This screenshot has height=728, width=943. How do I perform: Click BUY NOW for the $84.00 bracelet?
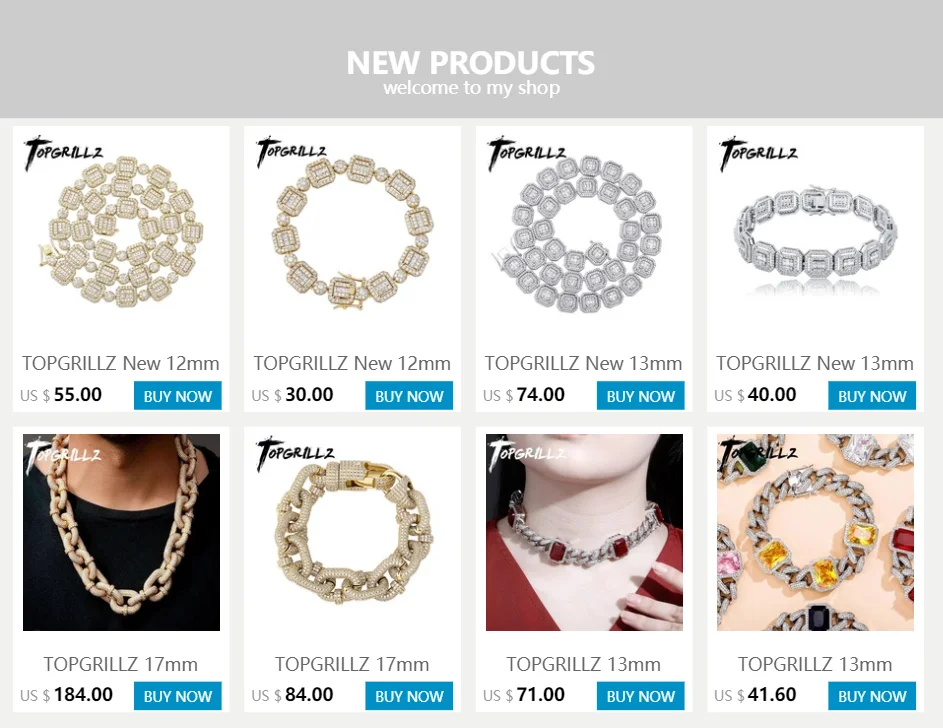(409, 696)
